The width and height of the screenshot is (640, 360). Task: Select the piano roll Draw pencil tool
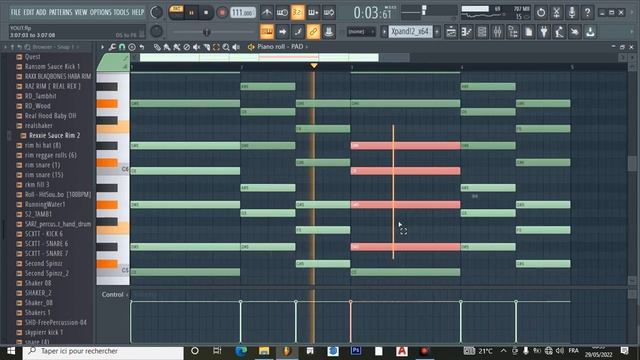tap(157, 47)
